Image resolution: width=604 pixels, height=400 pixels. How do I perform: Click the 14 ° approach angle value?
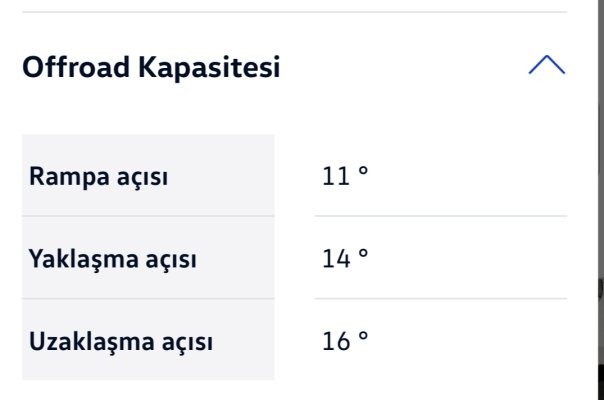tap(345, 258)
